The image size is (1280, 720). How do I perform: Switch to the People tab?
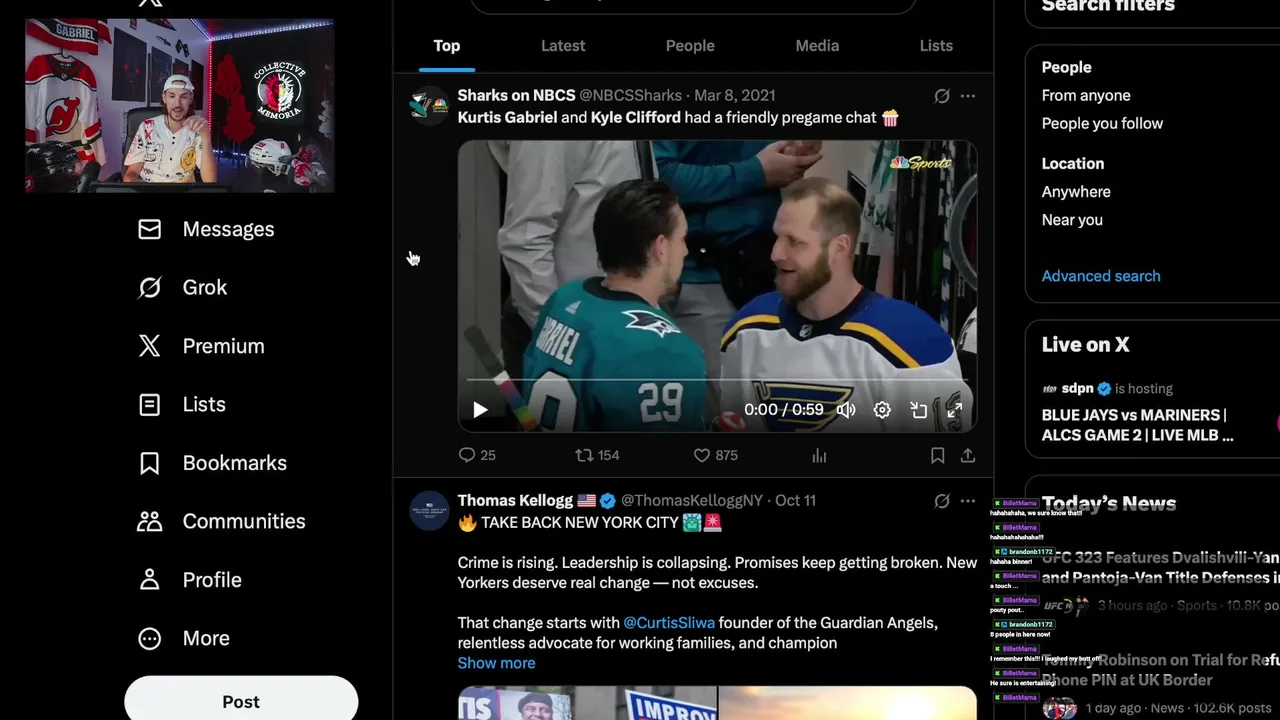click(690, 46)
